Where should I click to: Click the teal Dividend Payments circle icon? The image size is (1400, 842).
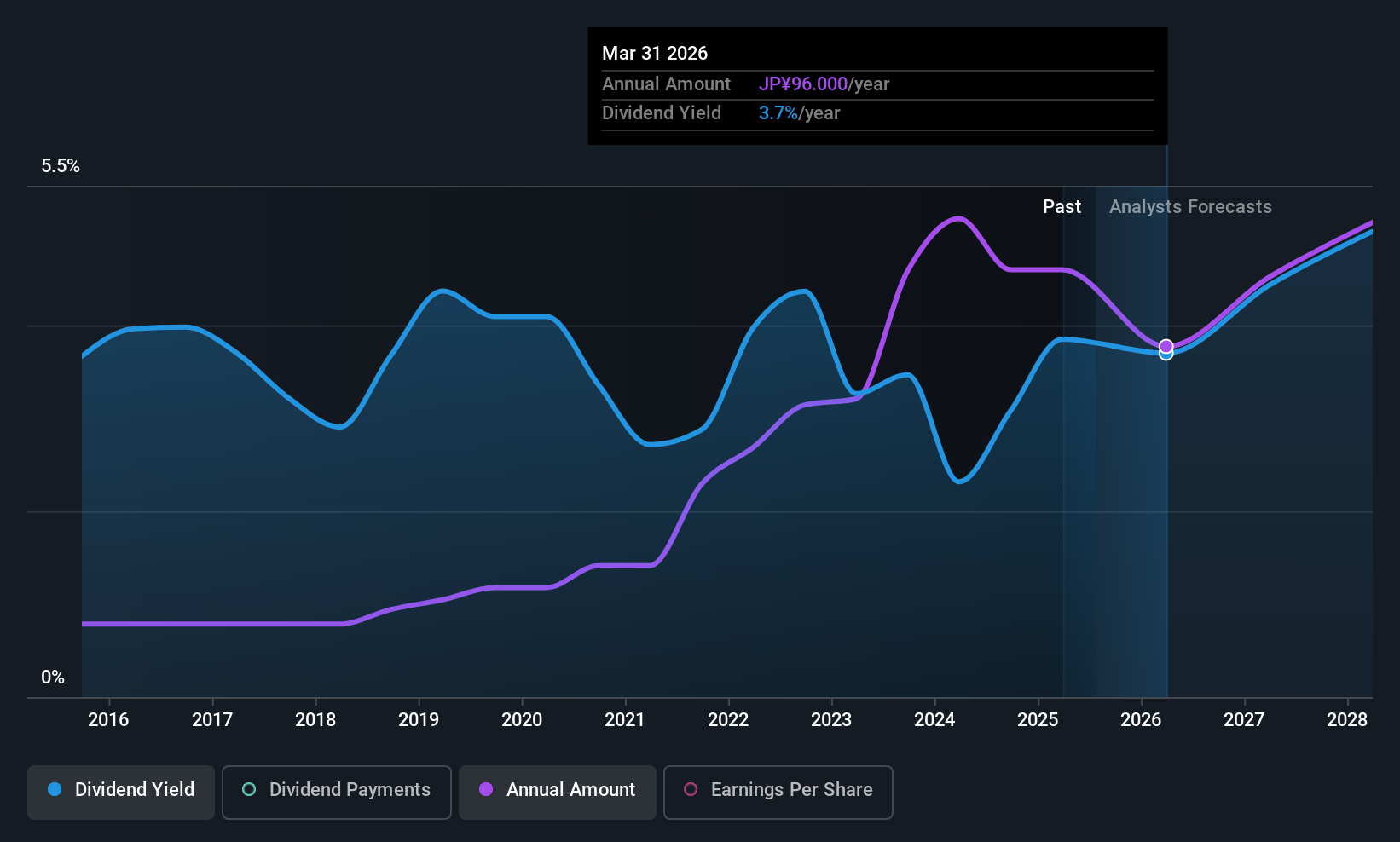(x=249, y=789)
